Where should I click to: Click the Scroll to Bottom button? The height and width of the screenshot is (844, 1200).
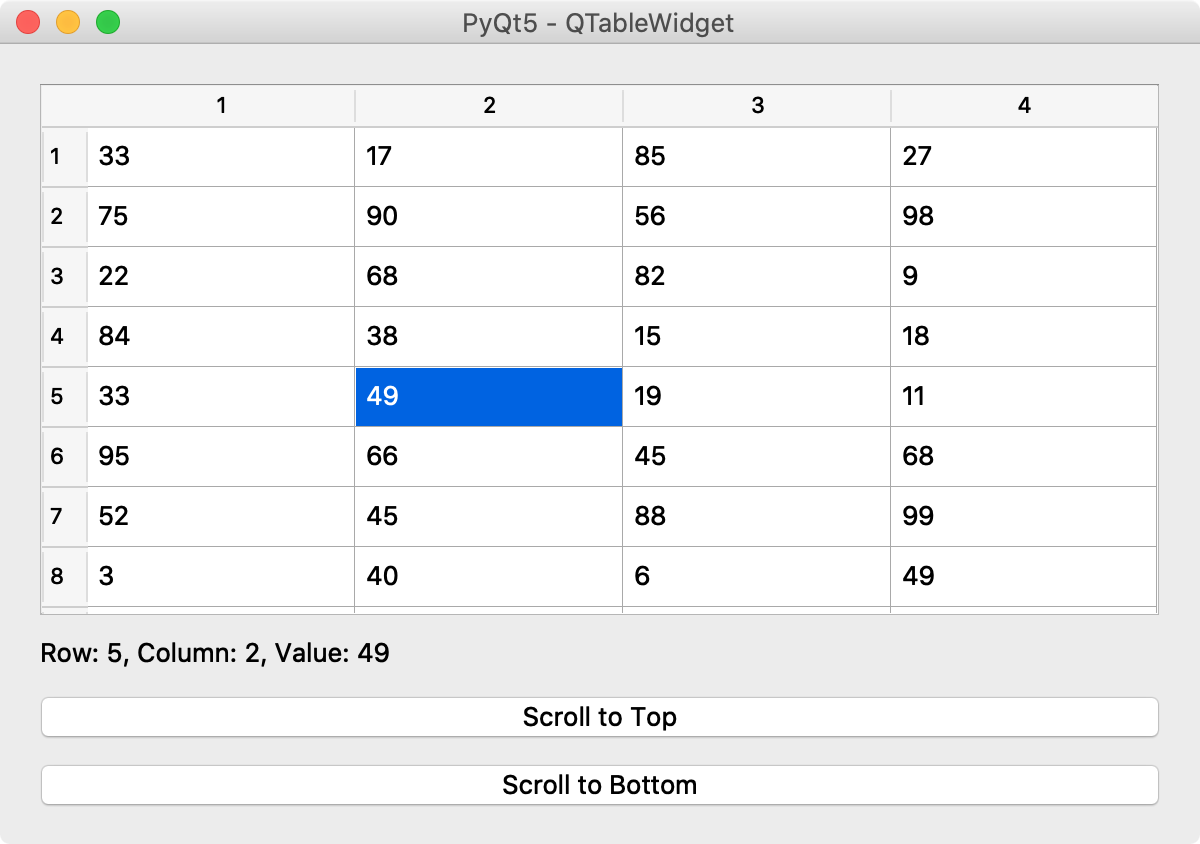[599, 785]
